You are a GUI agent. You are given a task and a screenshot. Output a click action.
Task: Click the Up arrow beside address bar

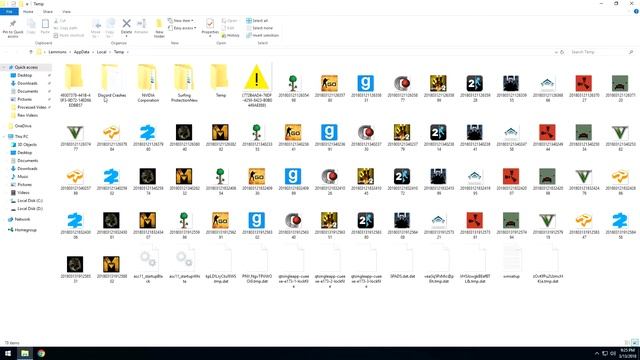pos(31,52)
